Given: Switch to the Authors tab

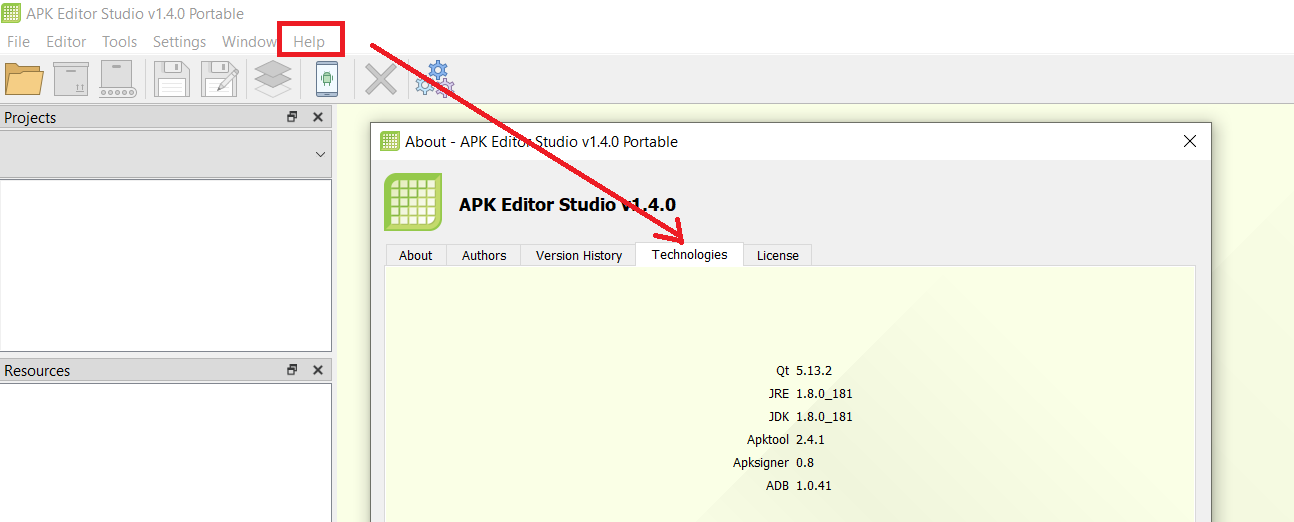Looking at the screenshot, I should point(484,255).
